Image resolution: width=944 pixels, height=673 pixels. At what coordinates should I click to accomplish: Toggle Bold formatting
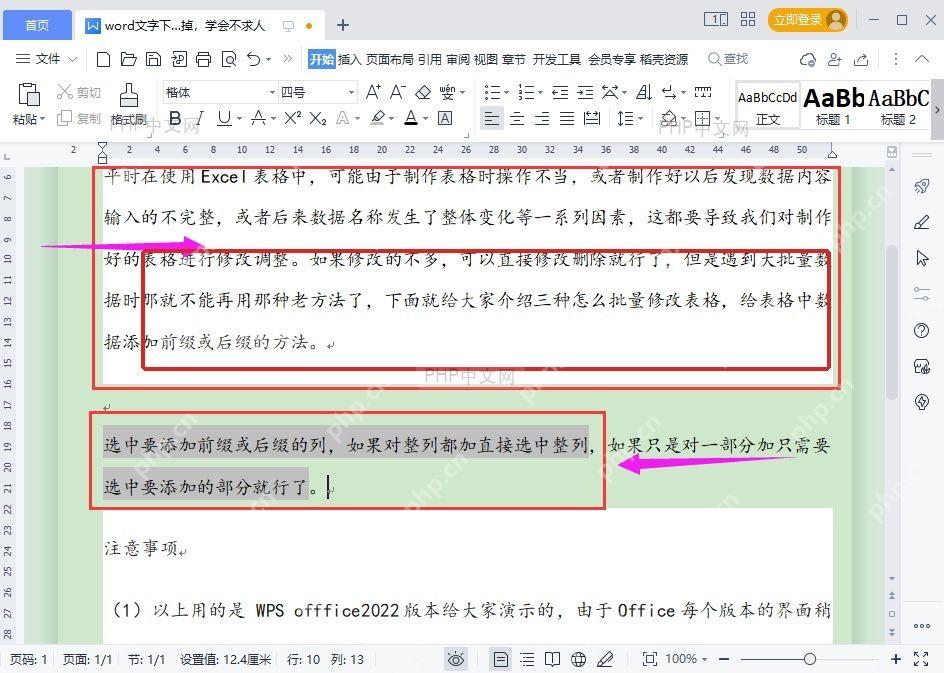click(x=175, y=118)
